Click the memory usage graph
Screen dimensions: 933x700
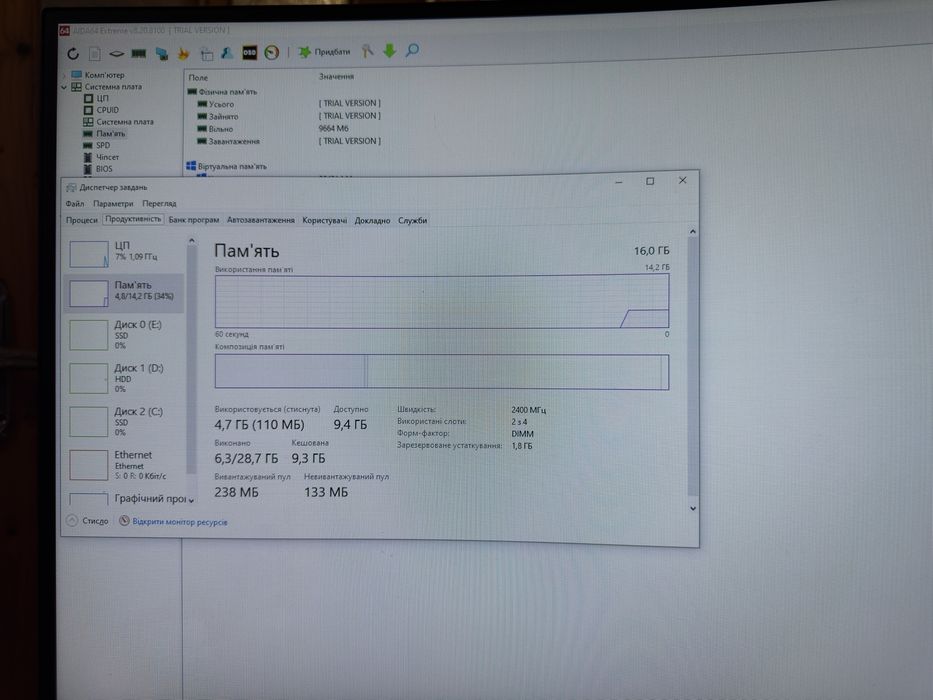(x=442, y=301)
